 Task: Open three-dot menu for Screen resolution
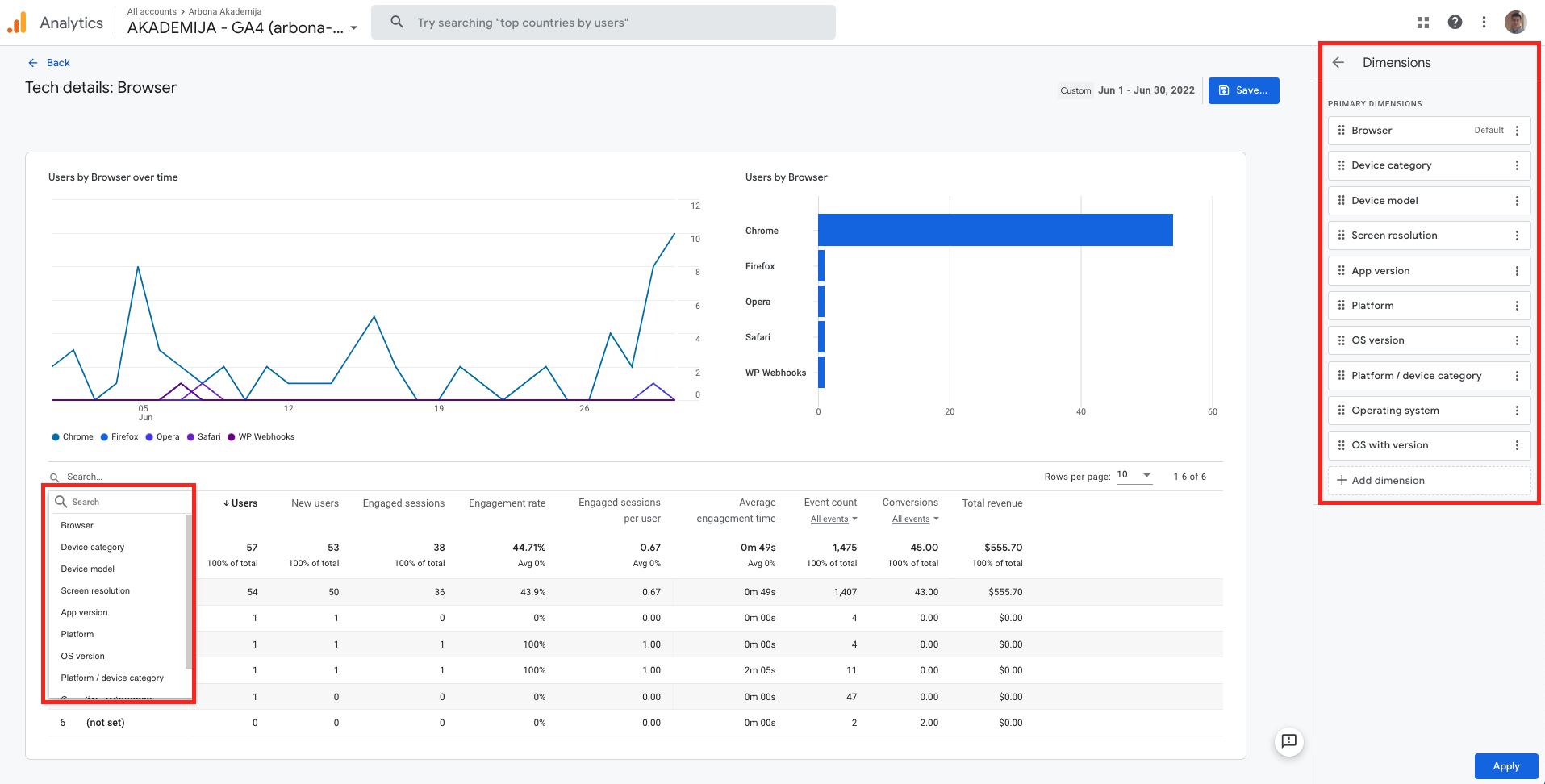tap(1517, 236)
